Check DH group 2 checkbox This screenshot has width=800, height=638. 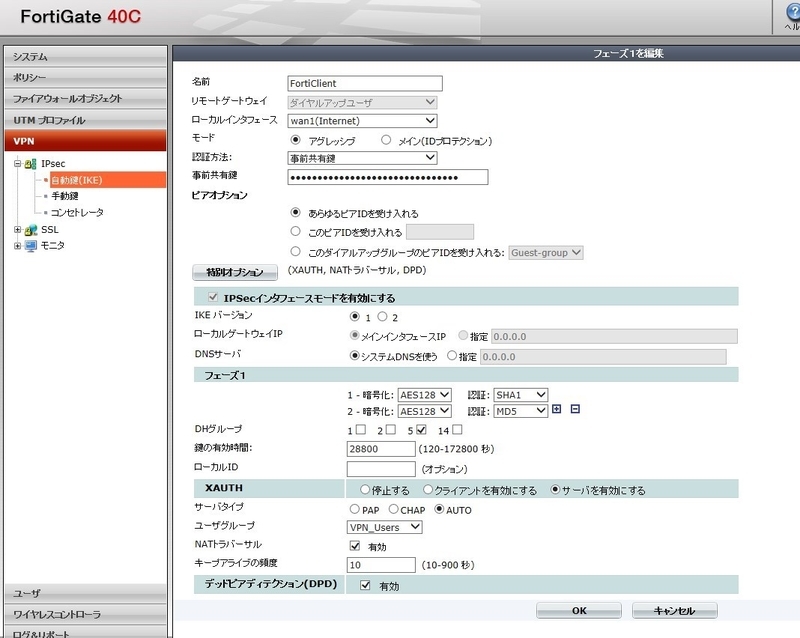(x=391, y=429)
